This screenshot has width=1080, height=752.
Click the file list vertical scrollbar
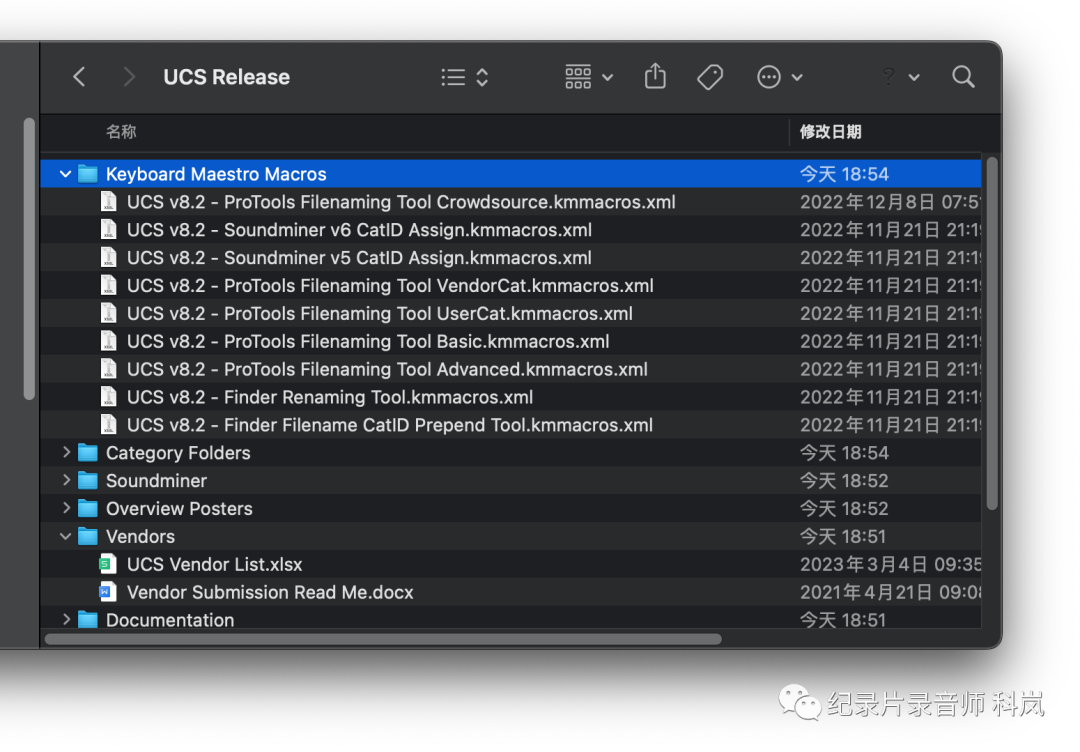992,333
